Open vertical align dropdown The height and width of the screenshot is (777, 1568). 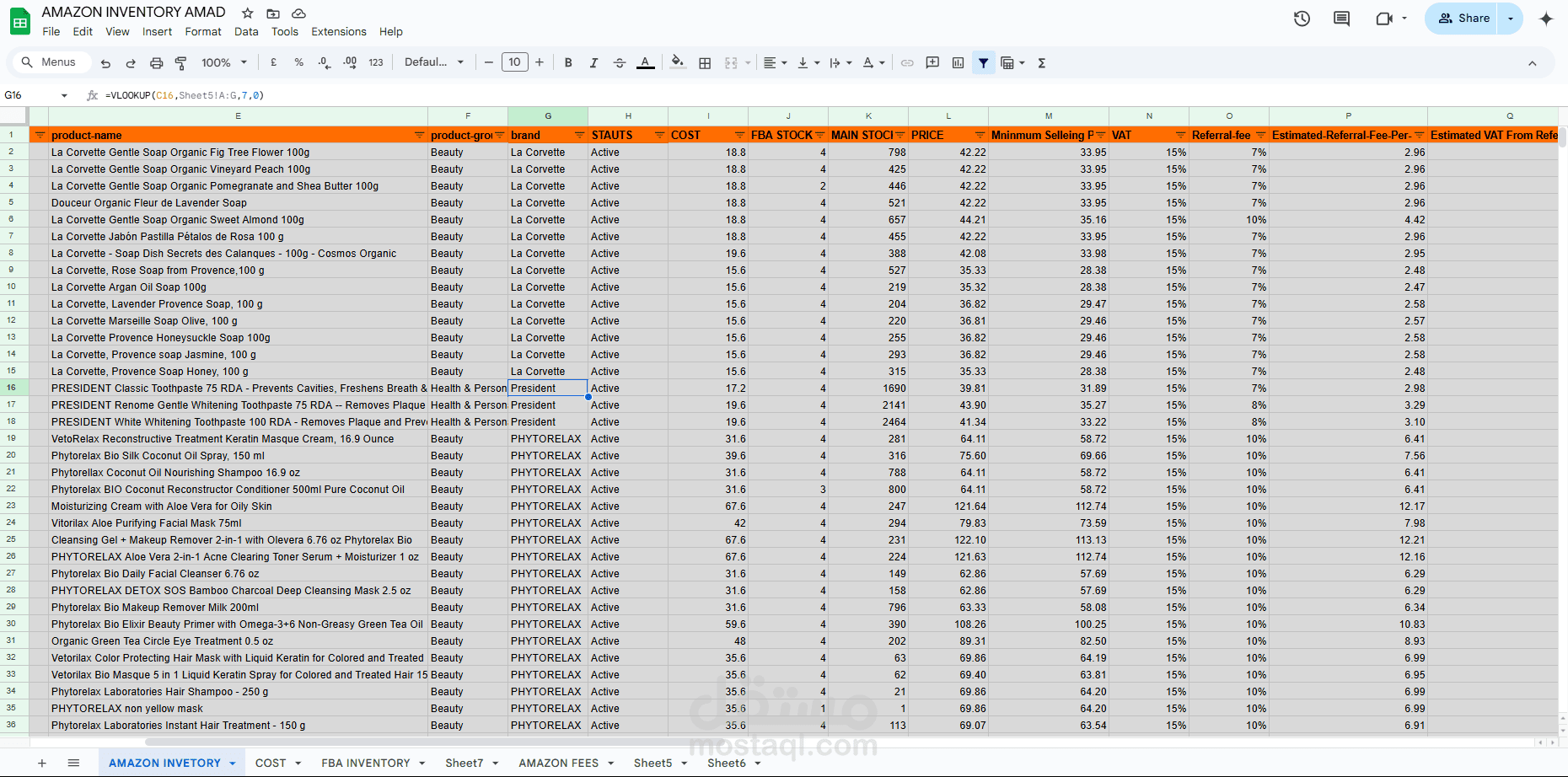(x=808, y=62)
